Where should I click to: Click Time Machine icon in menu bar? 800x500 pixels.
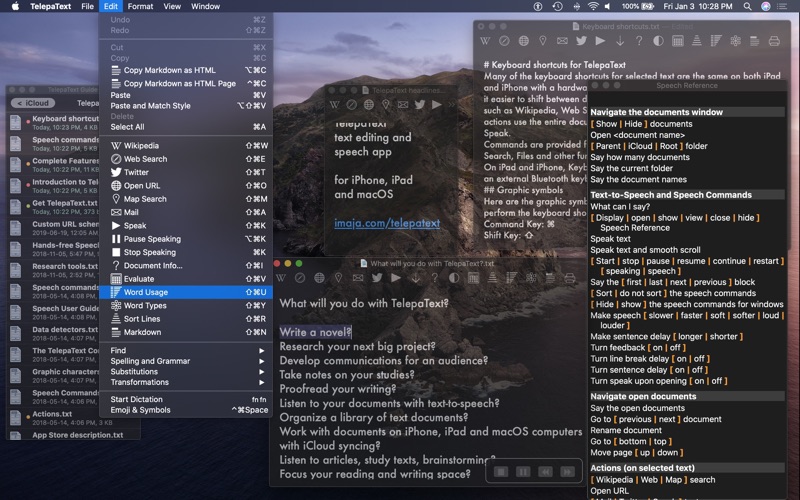(557, 6)
